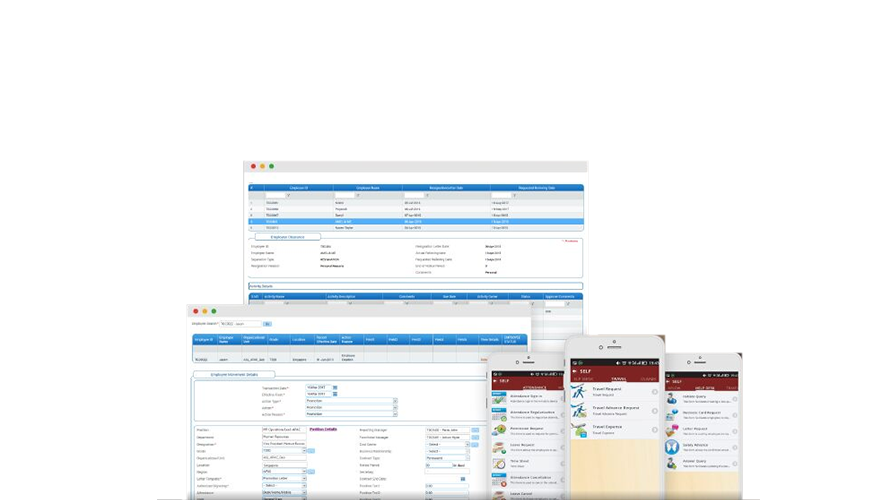
Task: Tap the Salary Advance butterfly icon
Action: 672,447
